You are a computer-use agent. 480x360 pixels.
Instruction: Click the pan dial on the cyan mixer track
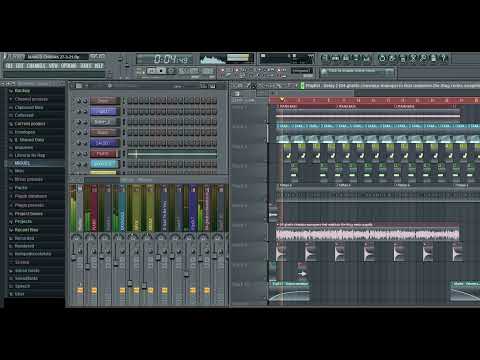119,238
